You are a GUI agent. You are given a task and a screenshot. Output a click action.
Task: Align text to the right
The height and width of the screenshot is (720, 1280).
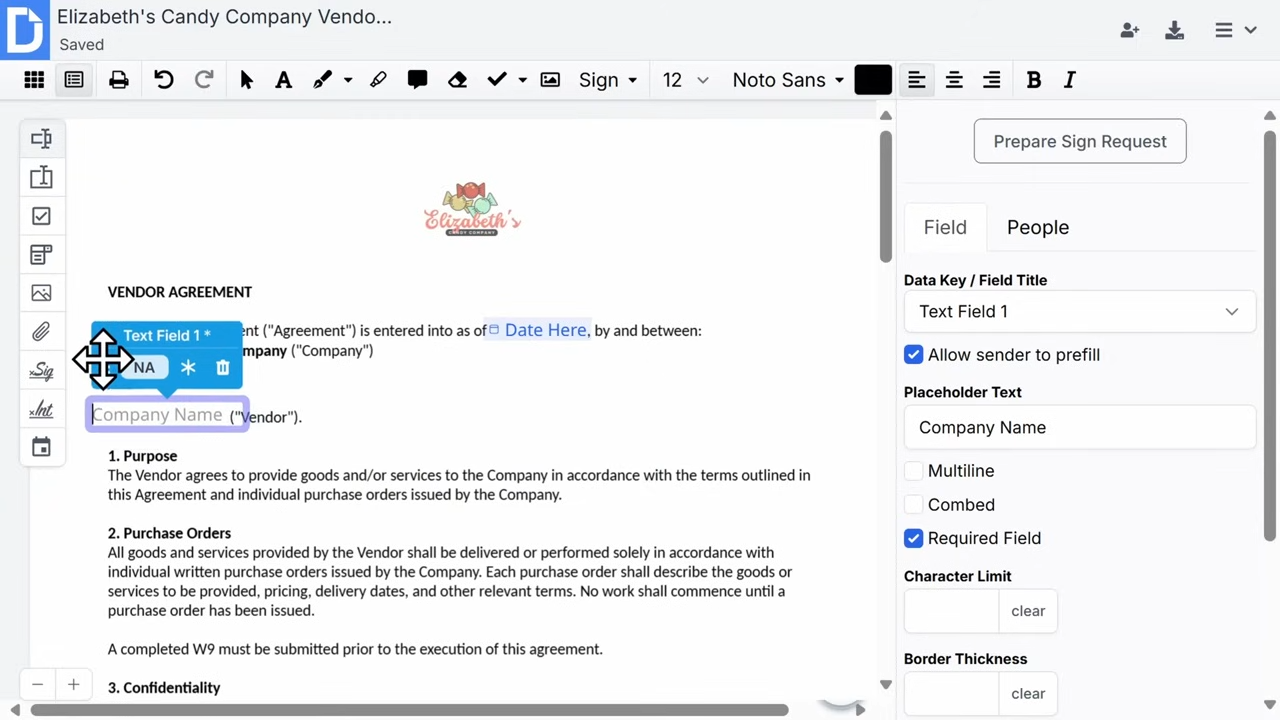(991, 80)
